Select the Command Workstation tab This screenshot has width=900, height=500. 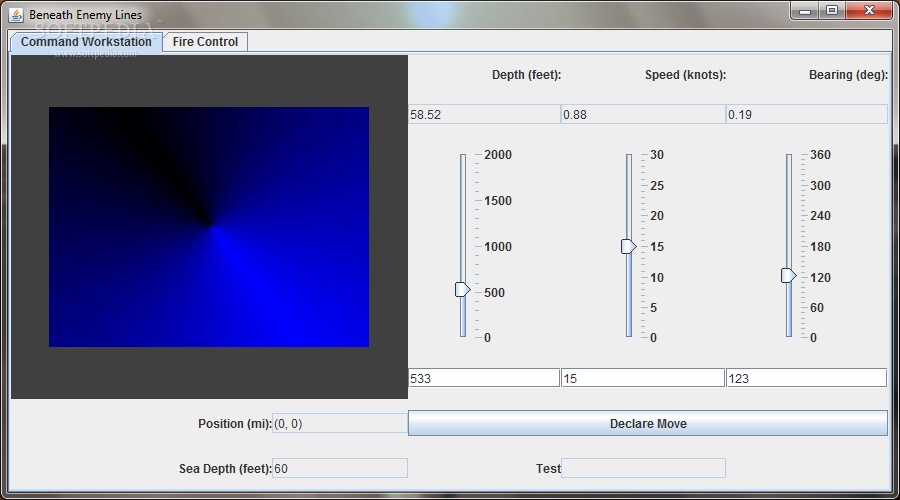pyautogui.click(x=86, y=42)
